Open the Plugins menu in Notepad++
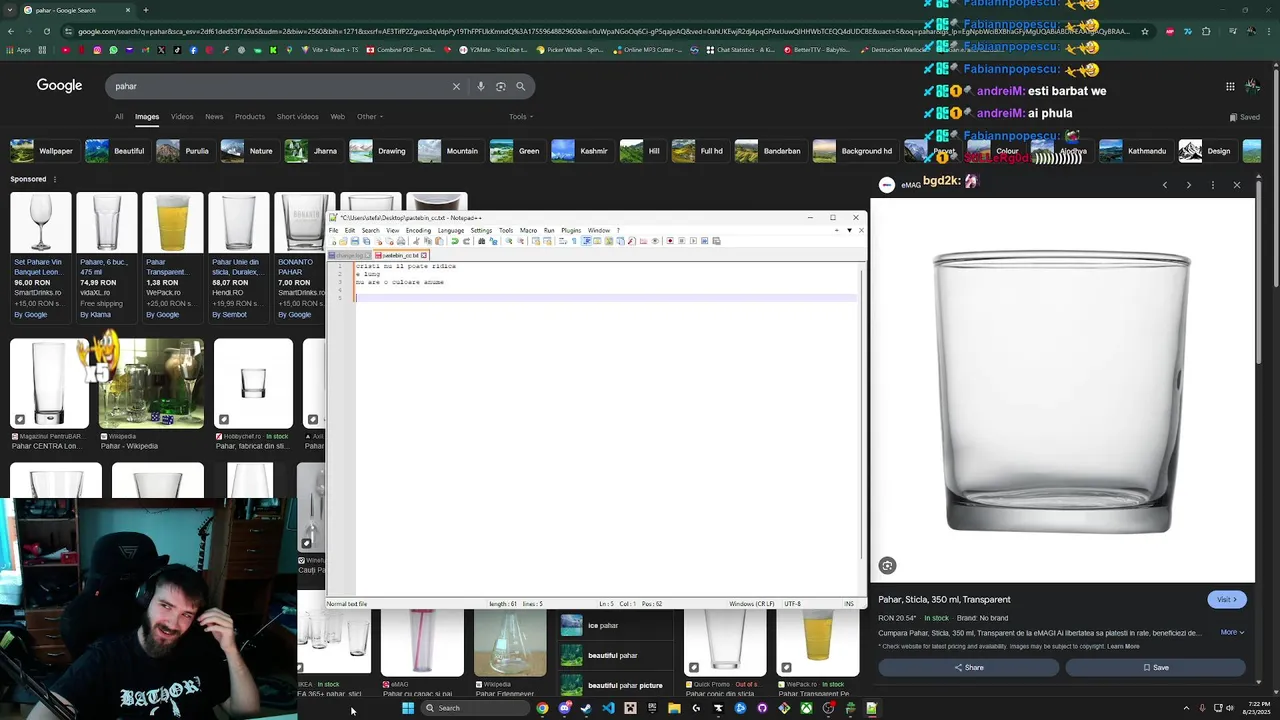Image resolution: width=1280 pixels, height=720 pixels. (x=571, y=230)
